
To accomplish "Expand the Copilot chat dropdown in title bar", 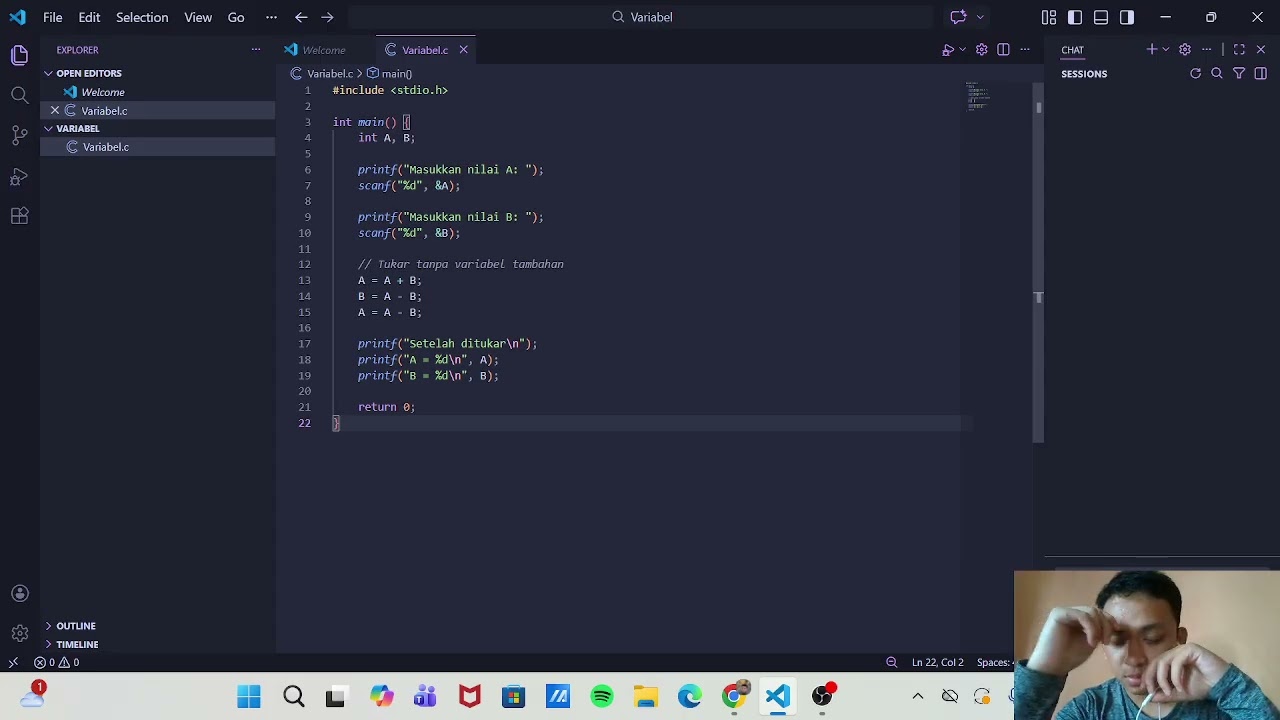I will tap(980, 17).
